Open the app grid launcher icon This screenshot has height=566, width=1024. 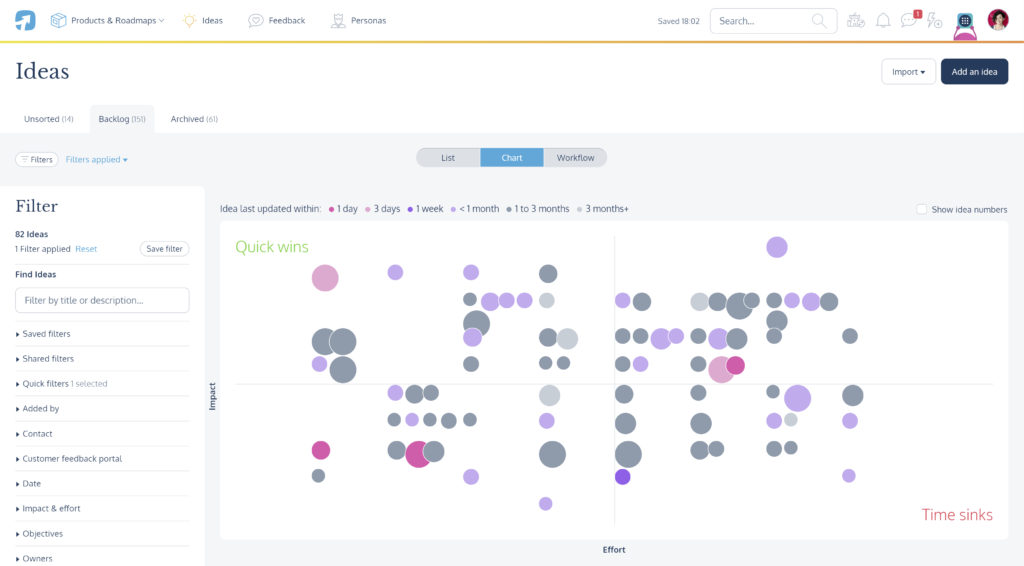click(x=965, y=20)
